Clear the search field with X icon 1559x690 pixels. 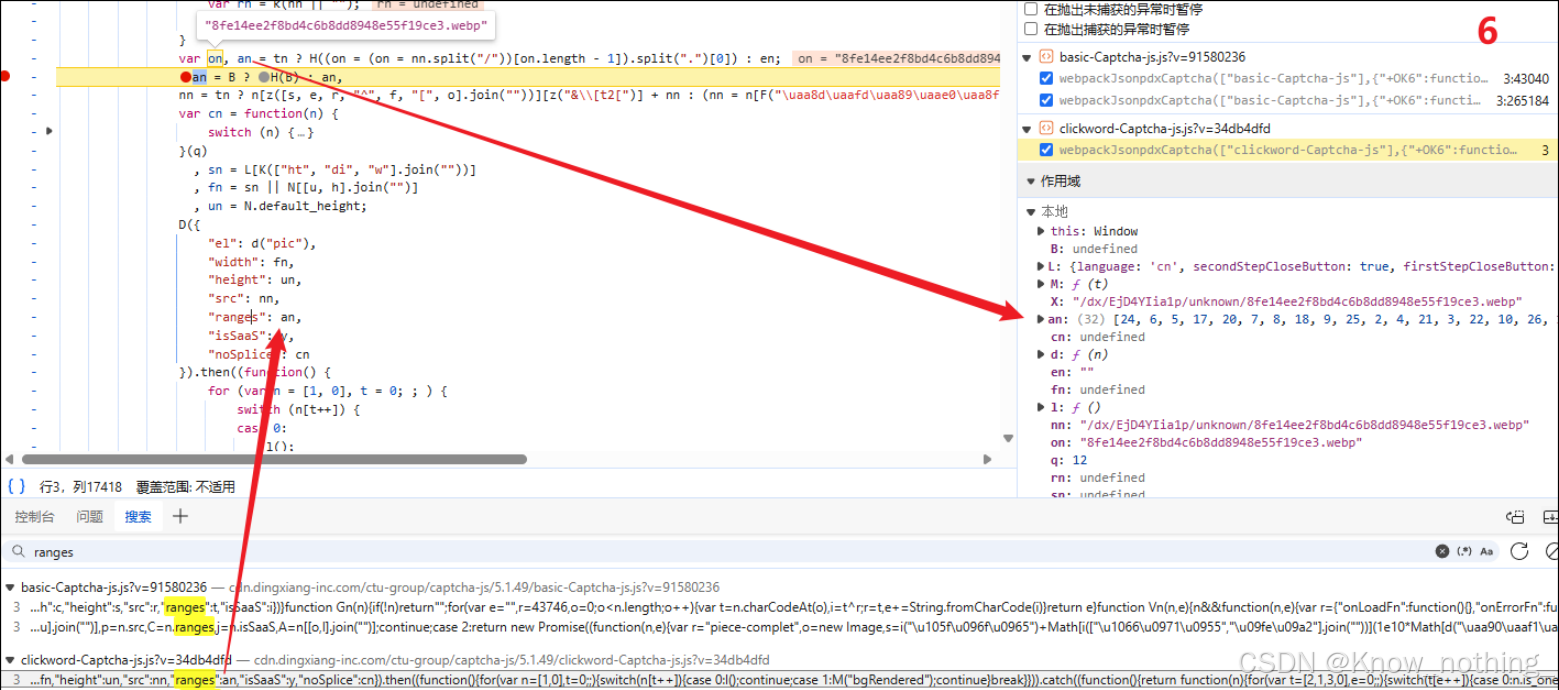(1442, 551)
